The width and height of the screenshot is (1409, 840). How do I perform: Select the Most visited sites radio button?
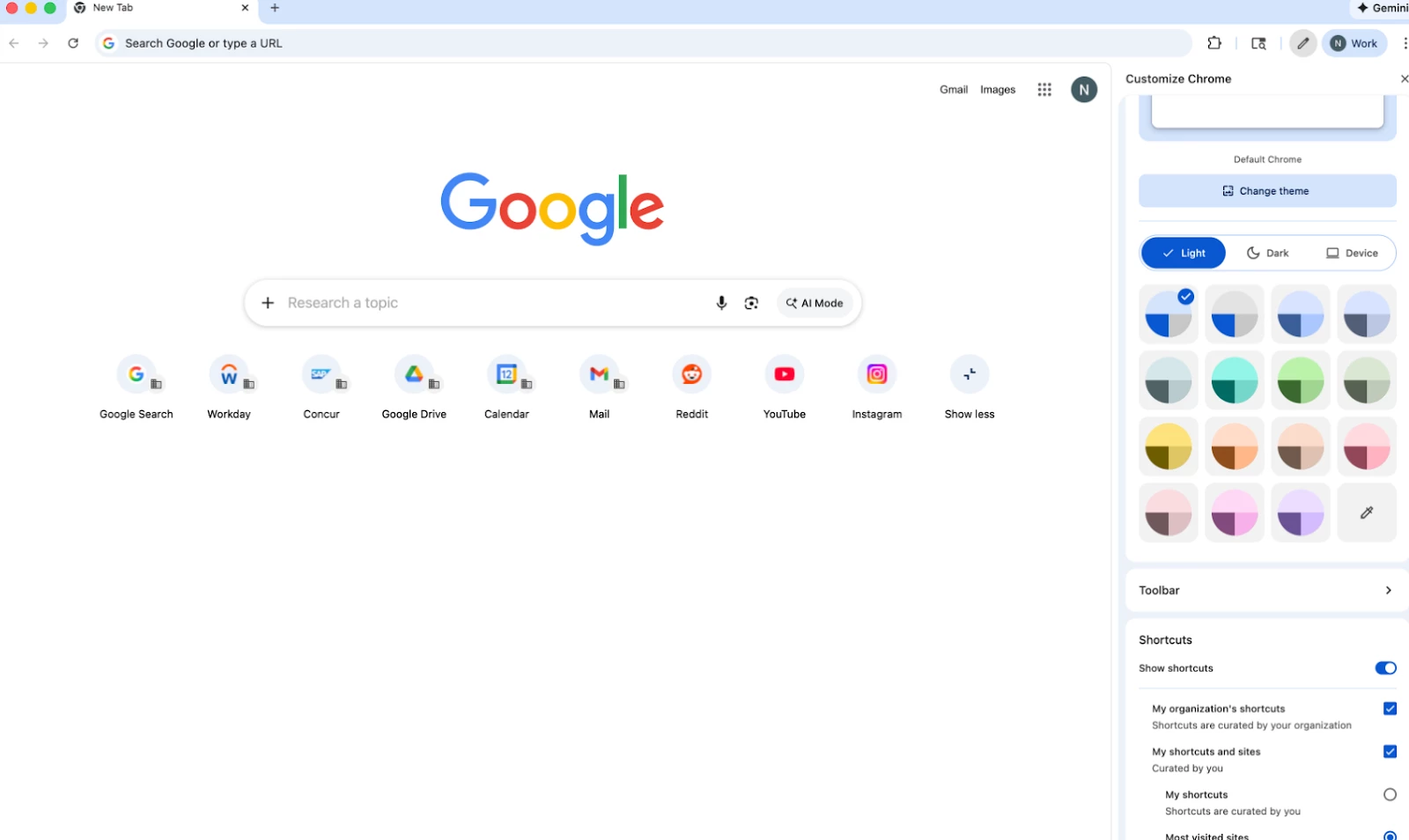1390,836
